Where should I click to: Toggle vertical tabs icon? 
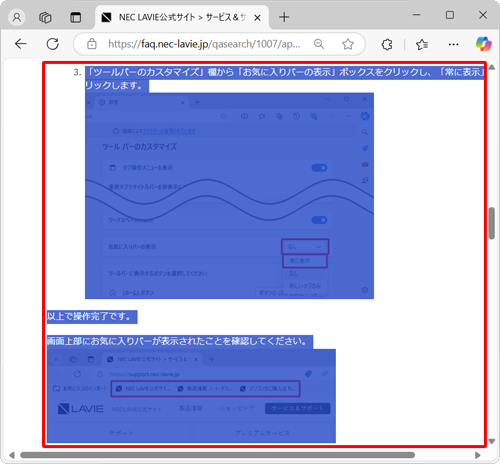point(76,17)
